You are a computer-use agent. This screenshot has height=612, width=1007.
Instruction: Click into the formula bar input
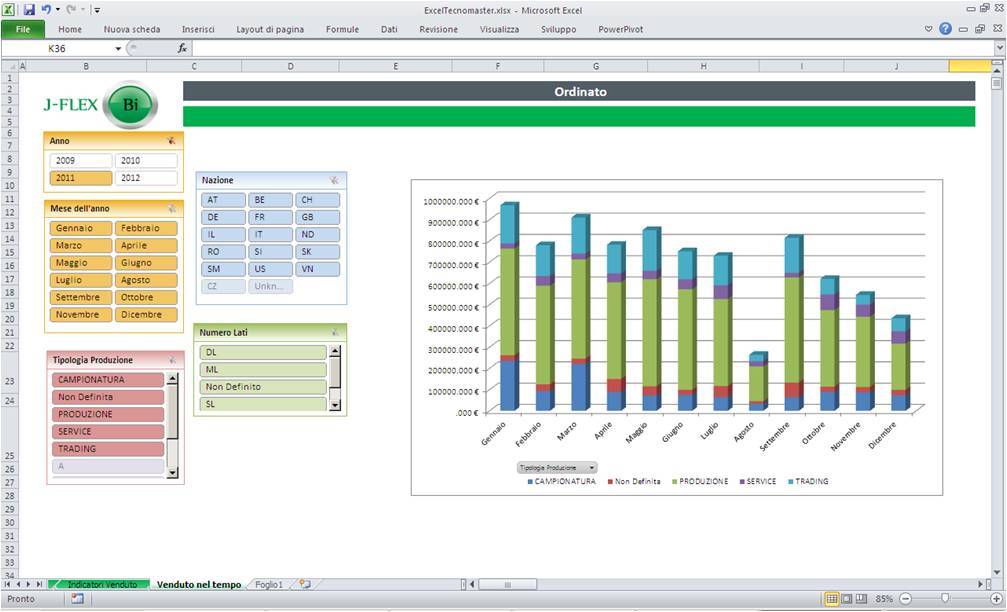click(592, 48)
